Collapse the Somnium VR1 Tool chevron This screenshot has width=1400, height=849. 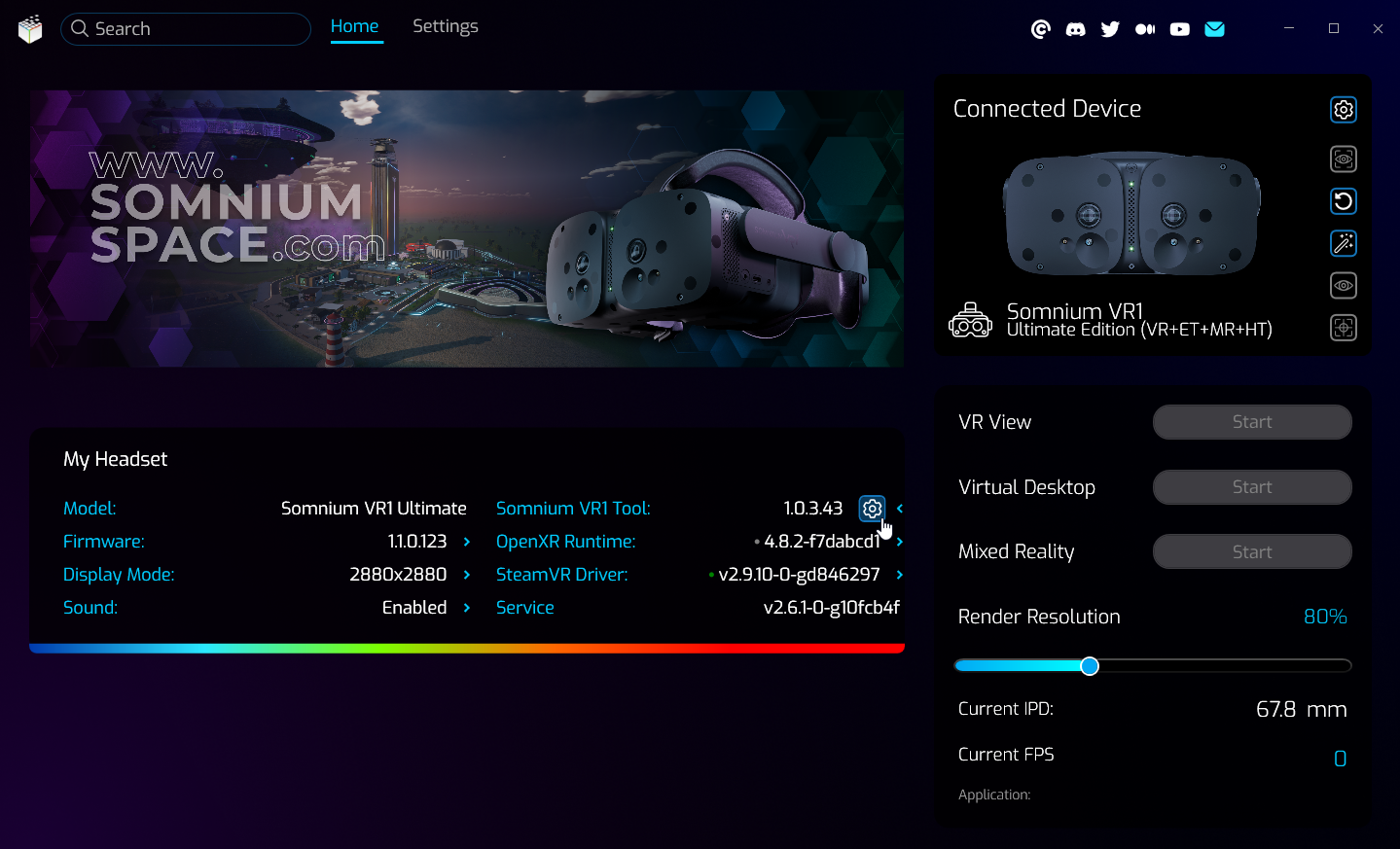pyautogui.click(x=900, y=509)
